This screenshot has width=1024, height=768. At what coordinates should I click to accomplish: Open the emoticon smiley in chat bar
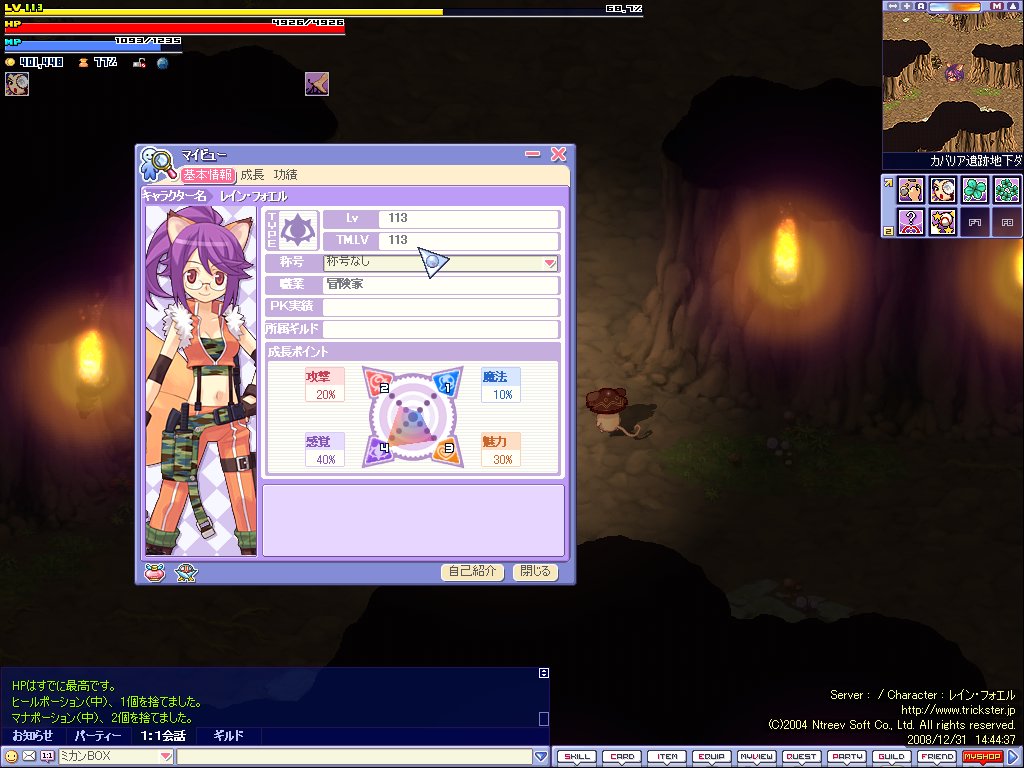tap(10, 756)
